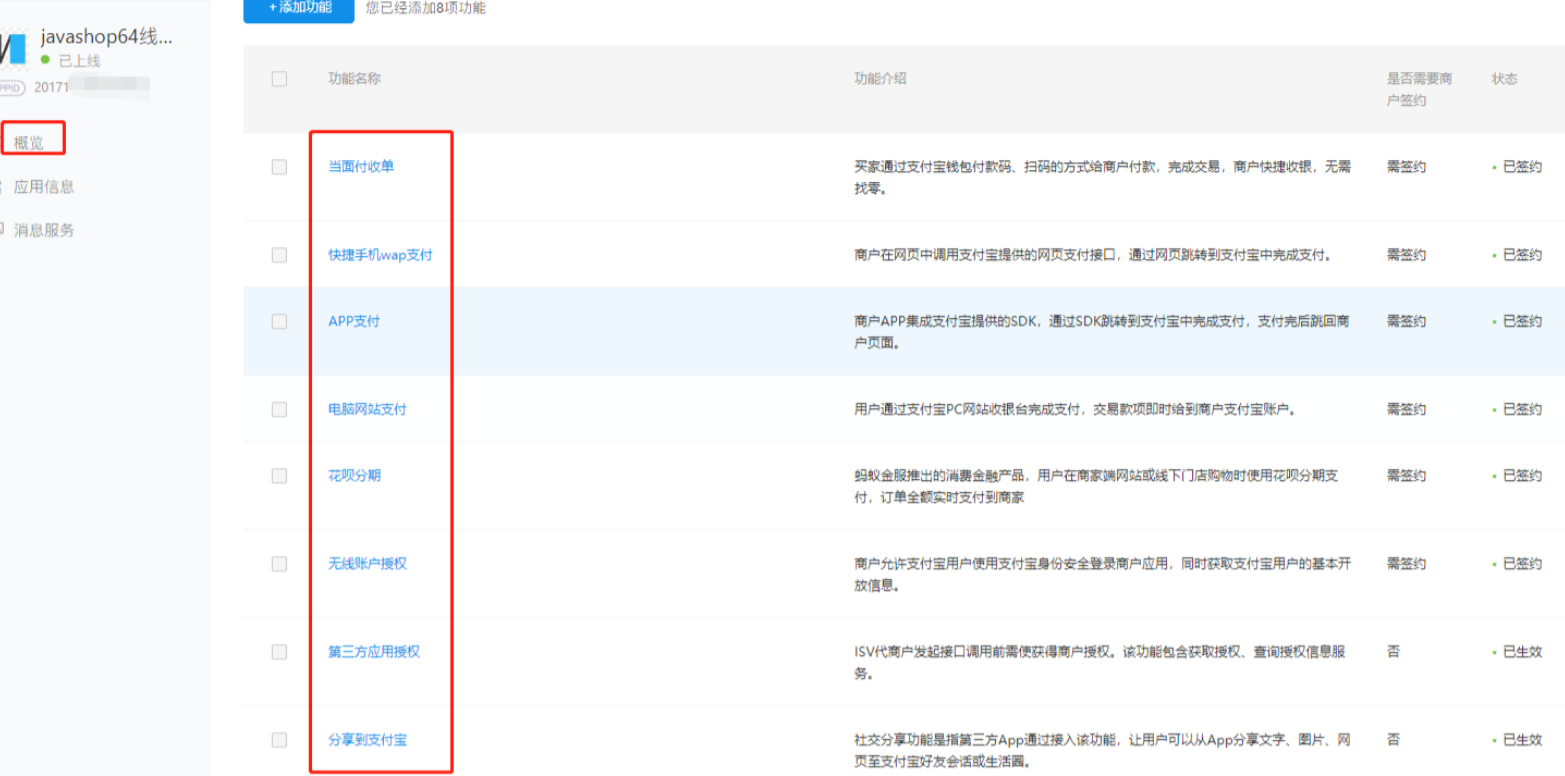The width and height of the screenshot is (1565, 776).
Task: Go to 应用信息 in sidebar
Action: 44,187
